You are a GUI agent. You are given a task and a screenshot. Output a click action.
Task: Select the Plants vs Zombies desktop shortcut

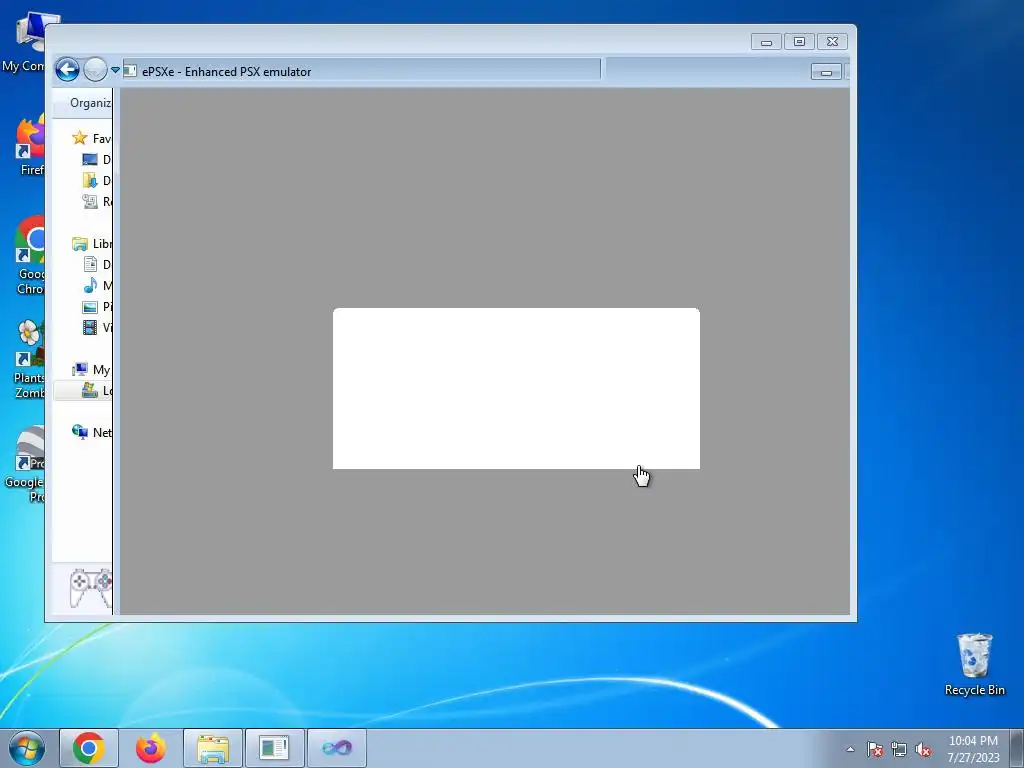click(29, 359)
